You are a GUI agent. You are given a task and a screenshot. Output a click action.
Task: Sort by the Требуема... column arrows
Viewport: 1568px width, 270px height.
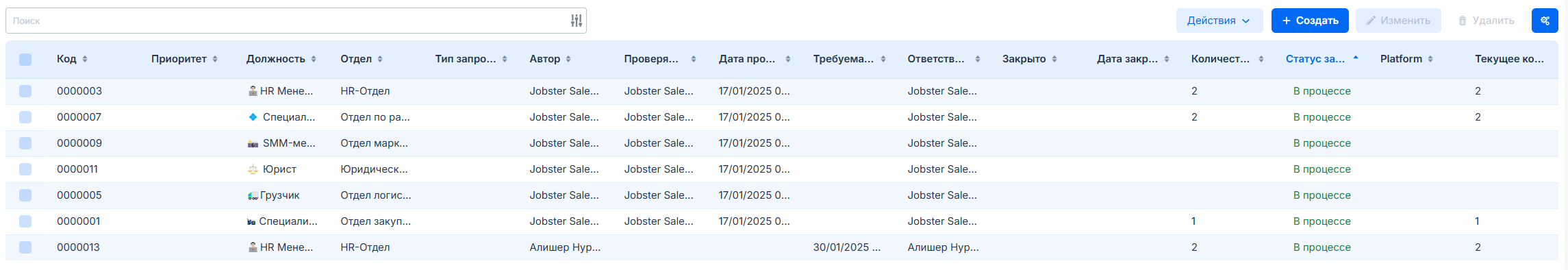pos(883,59)
